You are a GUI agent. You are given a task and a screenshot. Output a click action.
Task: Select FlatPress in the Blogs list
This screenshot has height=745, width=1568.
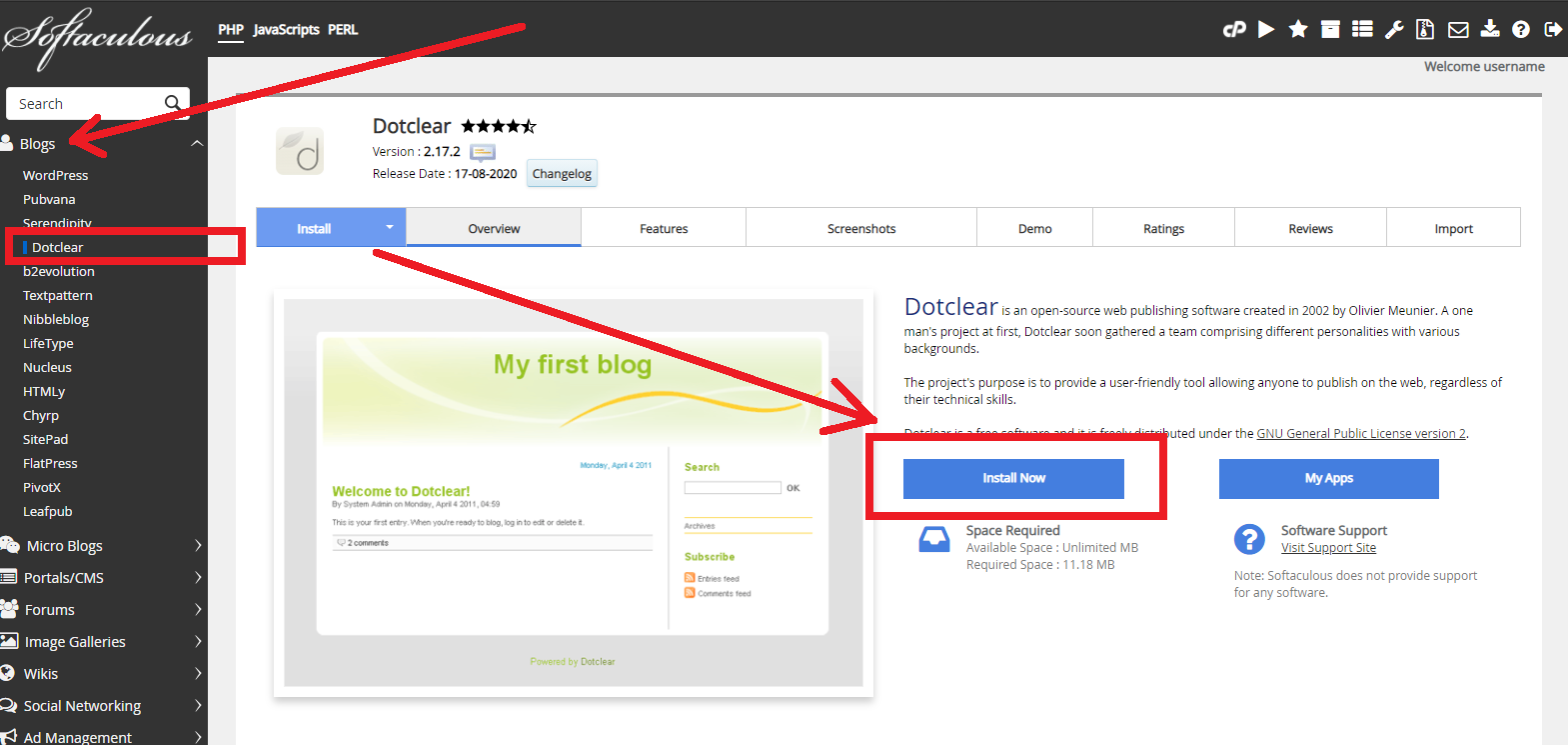pos(50,463)
